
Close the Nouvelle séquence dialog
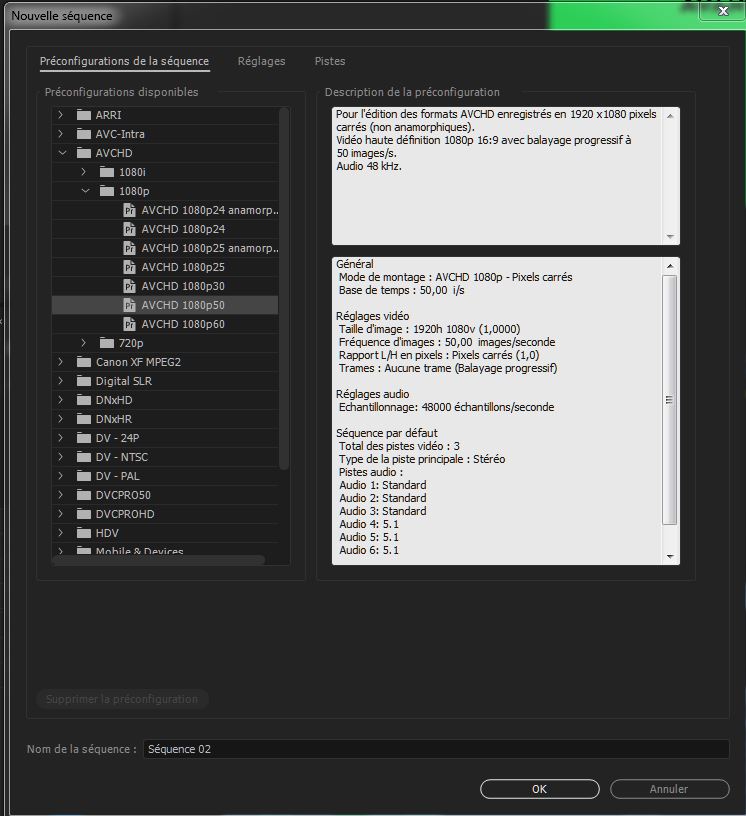click(723, 11)
